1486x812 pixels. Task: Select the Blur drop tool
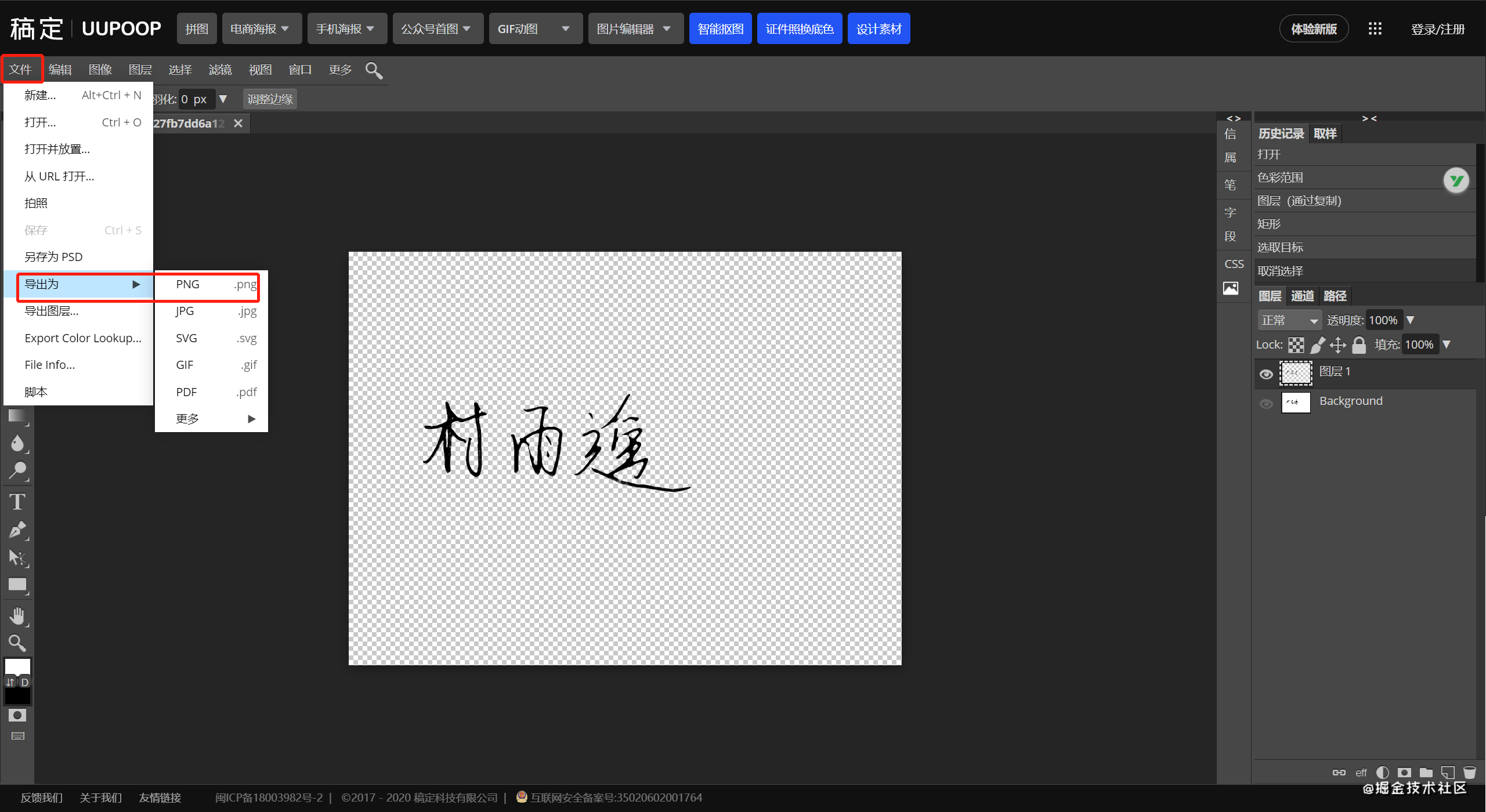click(17, 444)
